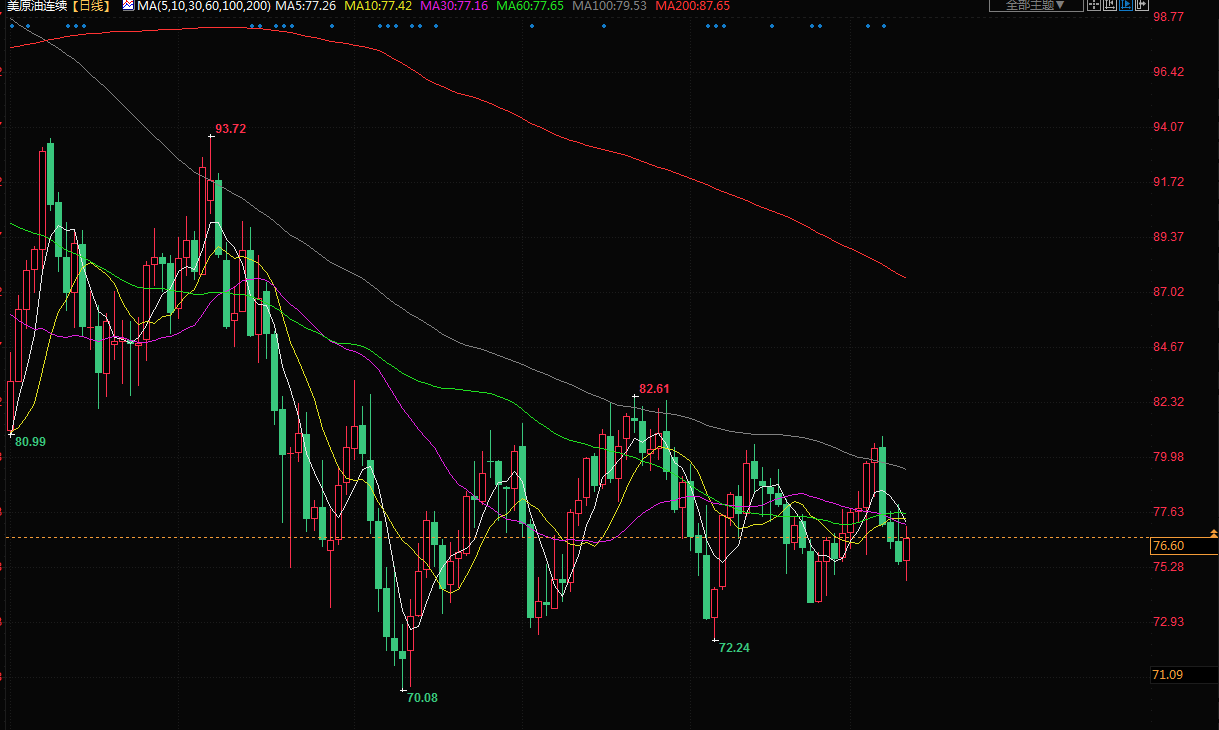Click the vertical range measure icon

coord(1109,5)
